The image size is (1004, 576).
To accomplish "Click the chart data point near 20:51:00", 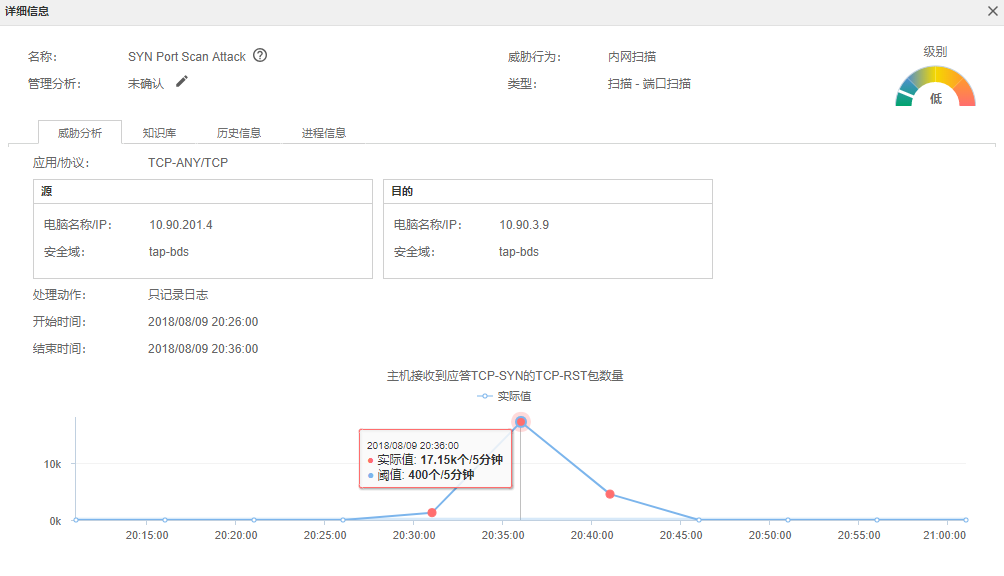I will (788, 520).
